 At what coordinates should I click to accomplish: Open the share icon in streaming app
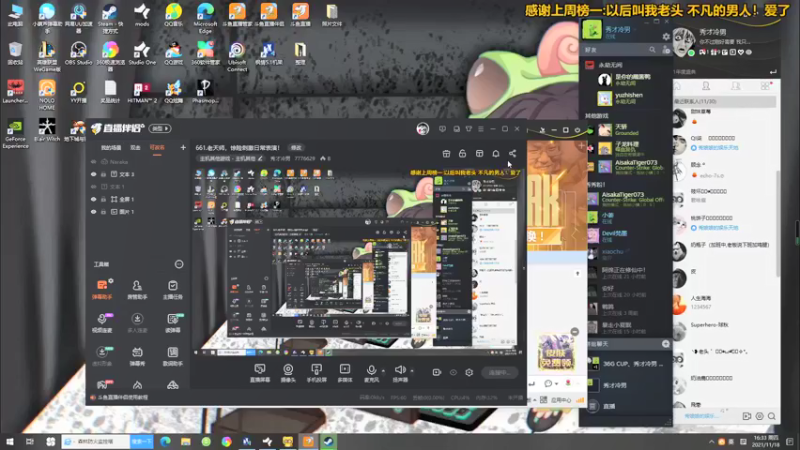pos(512,154)
